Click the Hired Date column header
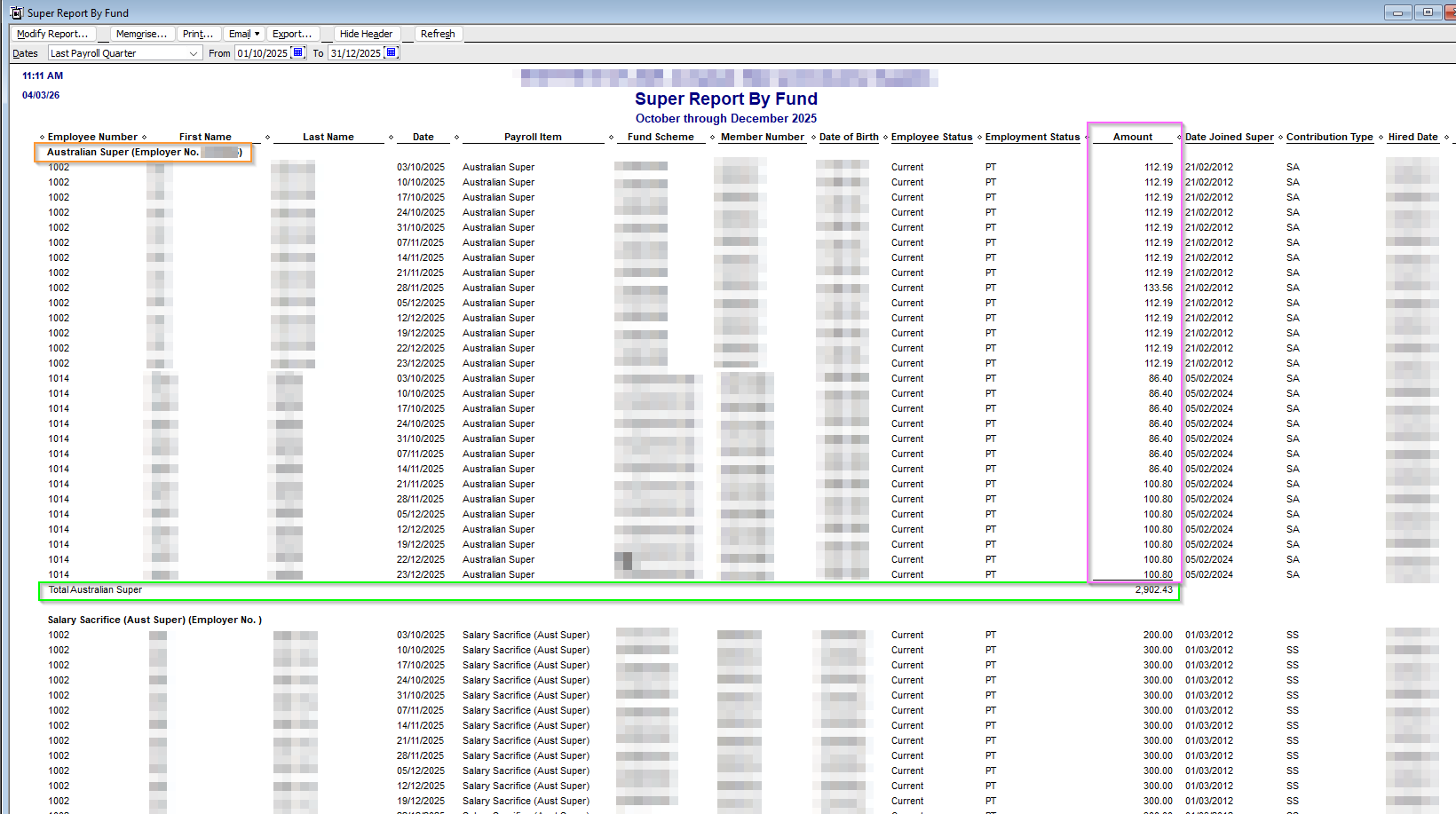Screen dimensions: 1456x814 click(1413, 137)
